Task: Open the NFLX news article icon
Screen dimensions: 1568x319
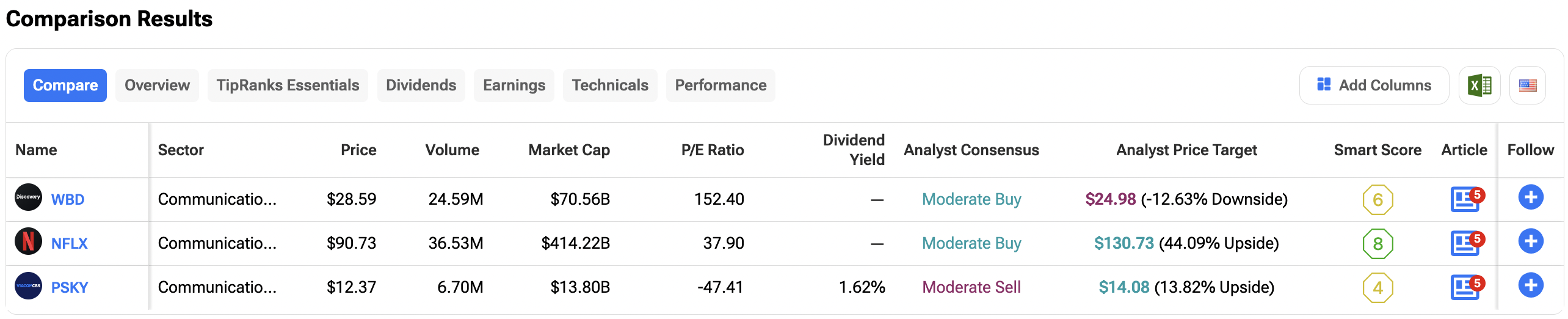Action: pos(1465,243)
